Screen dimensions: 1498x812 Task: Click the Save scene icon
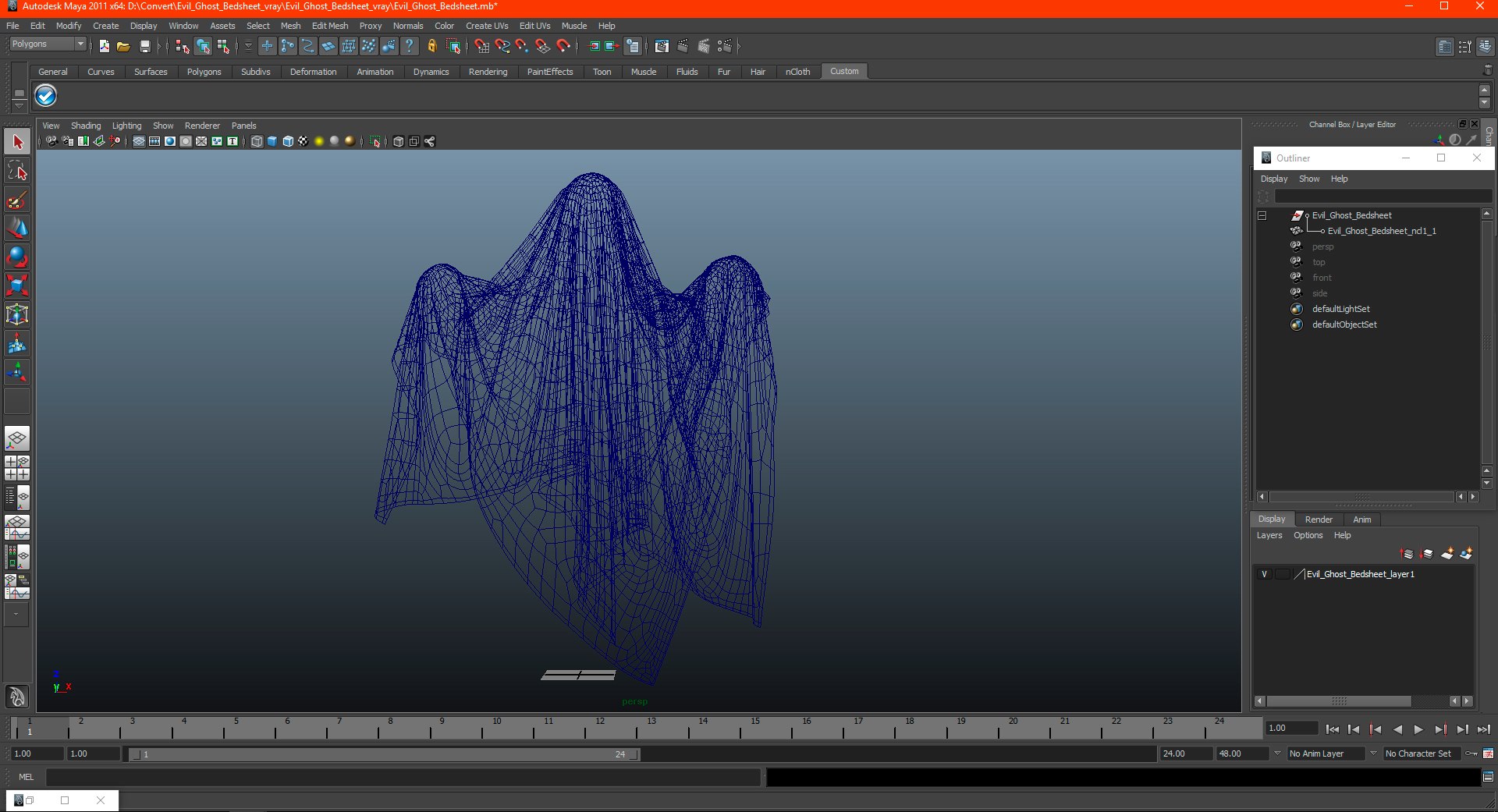[144, 47]
